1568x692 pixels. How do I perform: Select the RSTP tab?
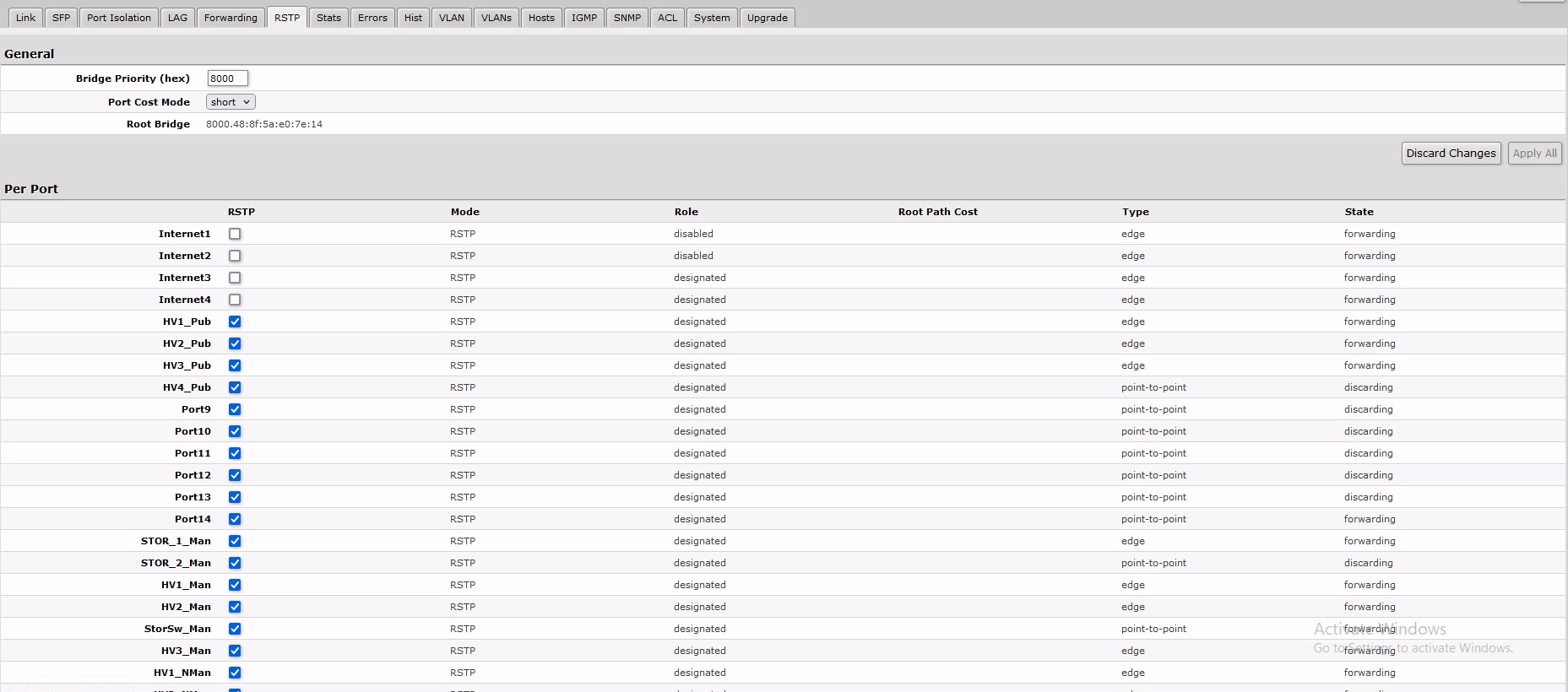(x=287, y=18)
